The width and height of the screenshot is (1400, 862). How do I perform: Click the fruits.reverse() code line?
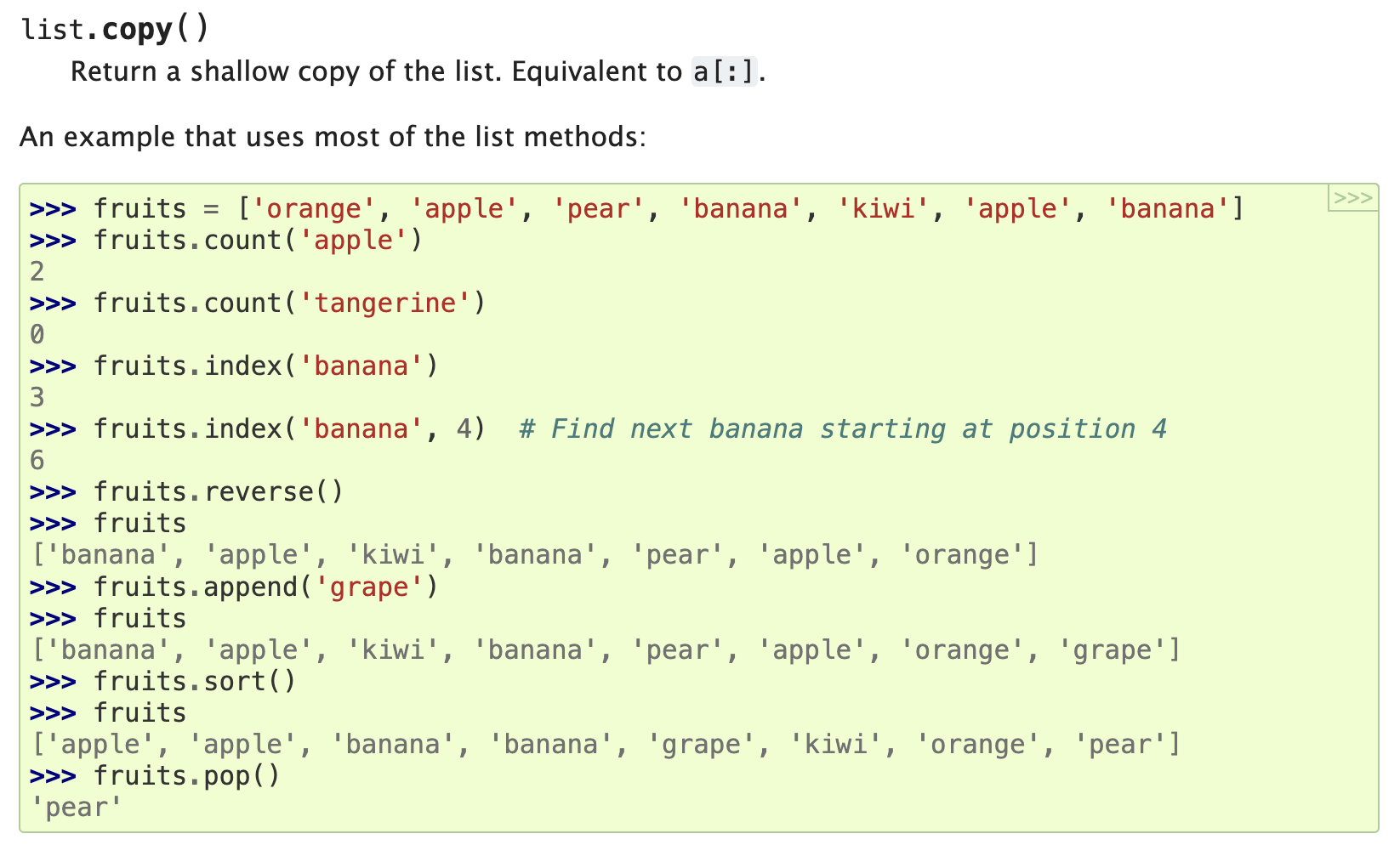click(x=219, y=491)
